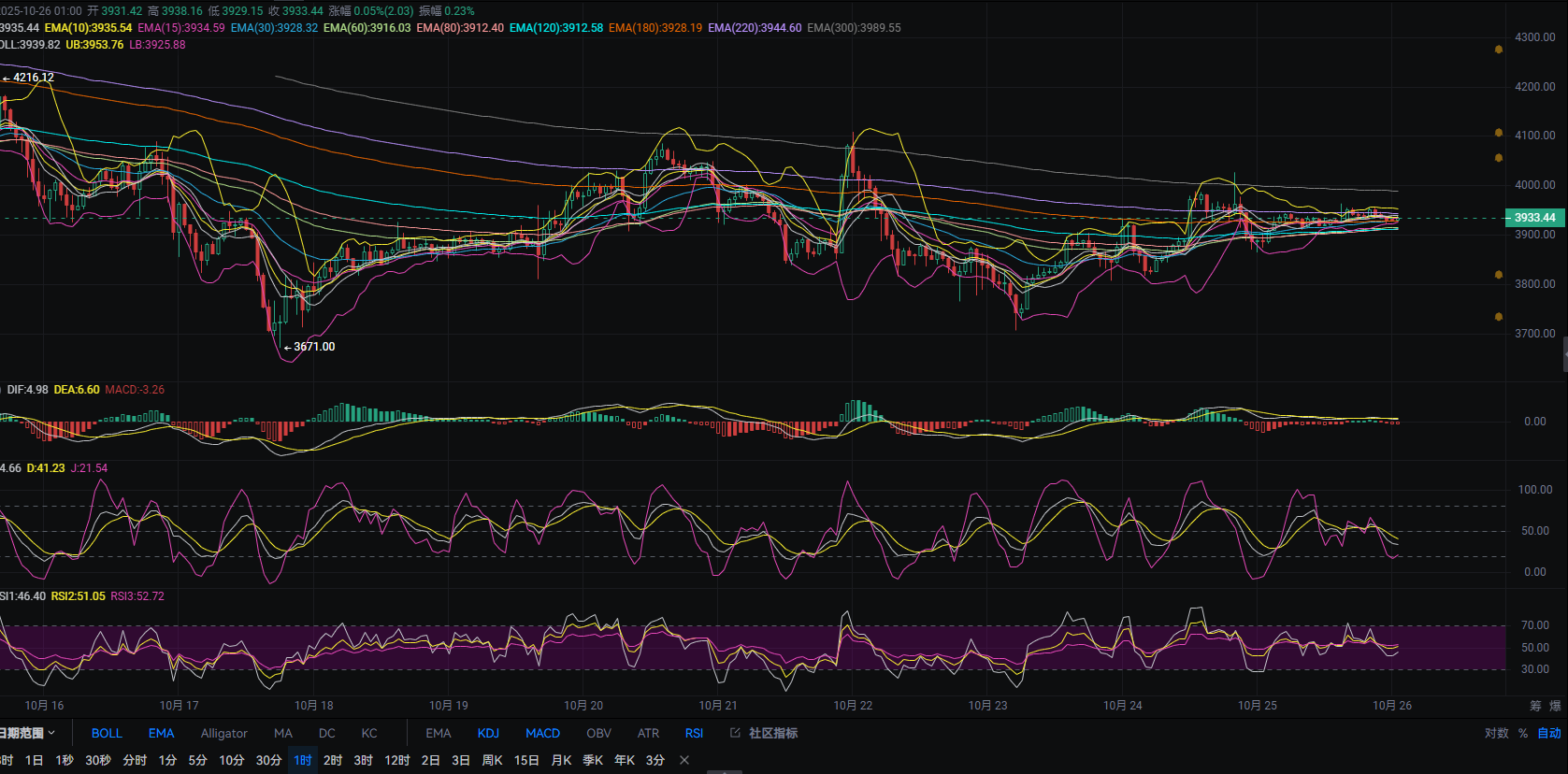
Task: Toggle the MACD sub-indicator
Action: (542, 733)
